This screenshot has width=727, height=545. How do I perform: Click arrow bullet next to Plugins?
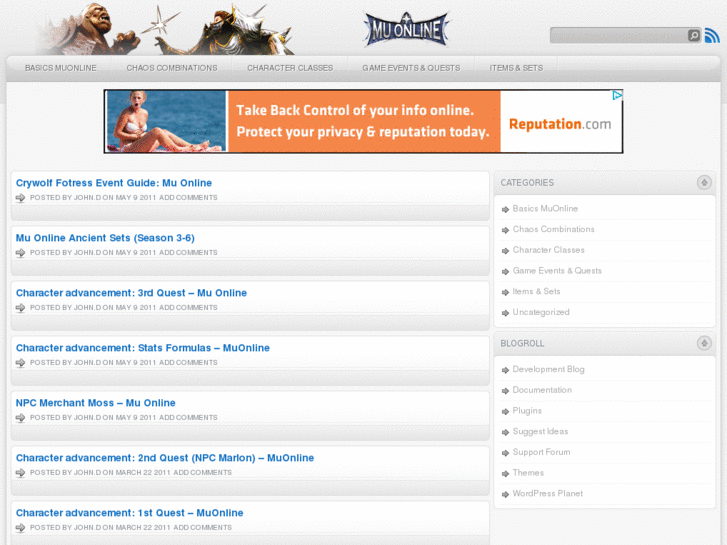pos(505,412)
